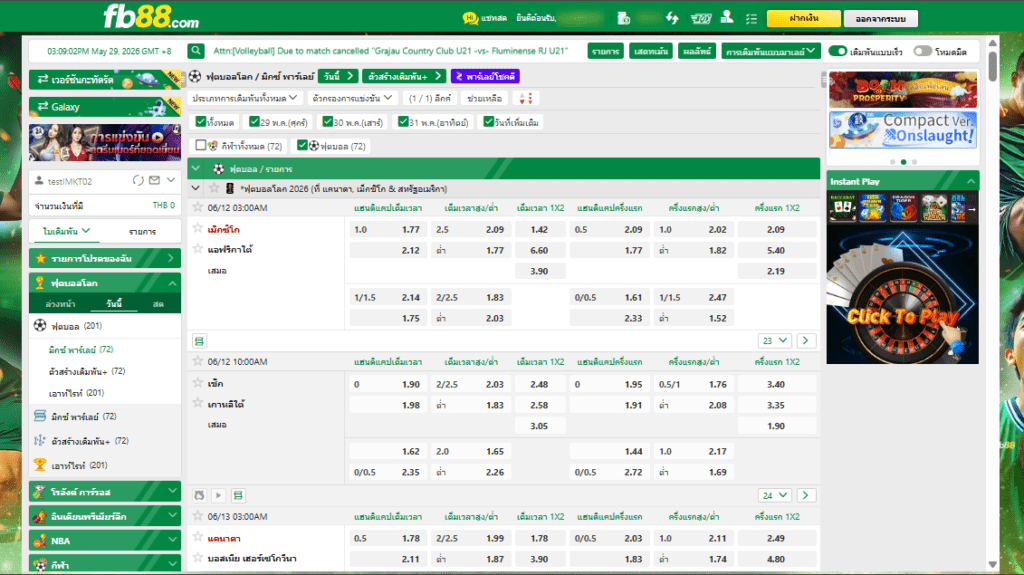Select the วันนี้ tab in sidebar
The height and width of the screenshot is (575, 1024).
coord(114,304)
